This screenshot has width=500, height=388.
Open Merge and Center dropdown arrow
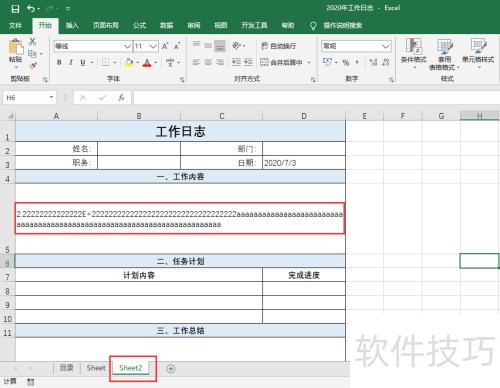pos(309,63)
